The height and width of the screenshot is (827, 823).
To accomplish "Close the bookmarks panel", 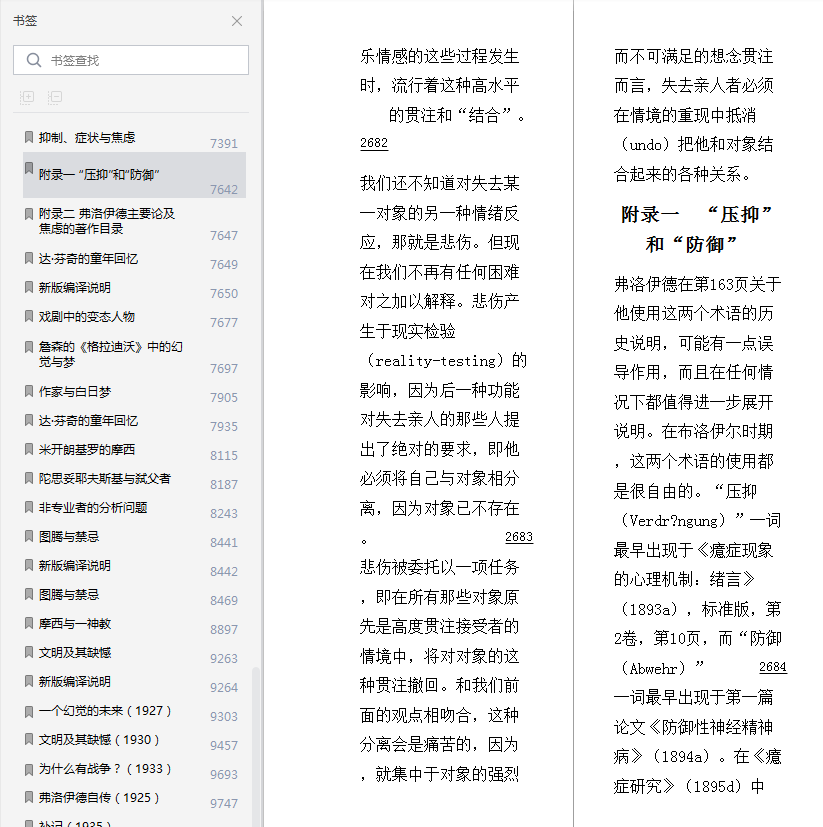I will pyautogui.click(x=237, y=21).
